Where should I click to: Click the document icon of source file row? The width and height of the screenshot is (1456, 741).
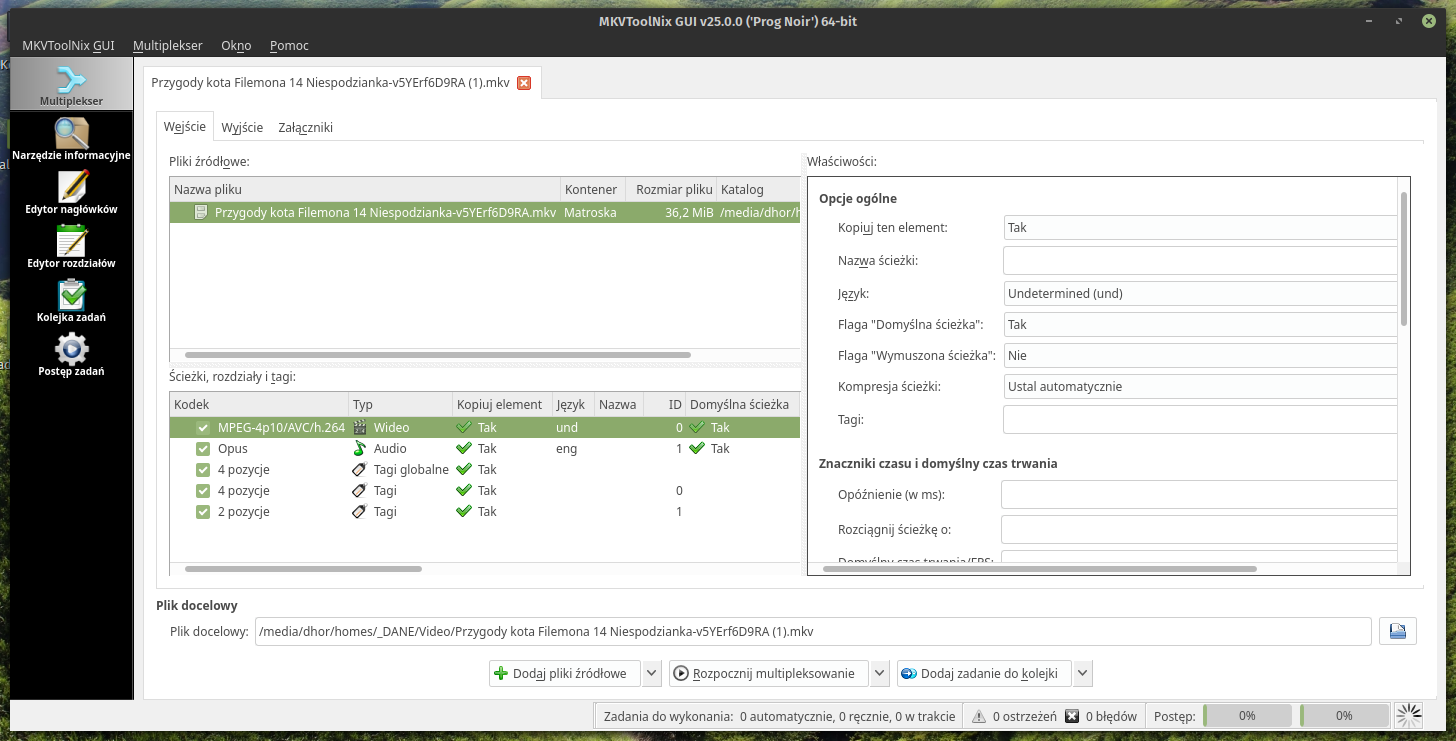[201, 212]
